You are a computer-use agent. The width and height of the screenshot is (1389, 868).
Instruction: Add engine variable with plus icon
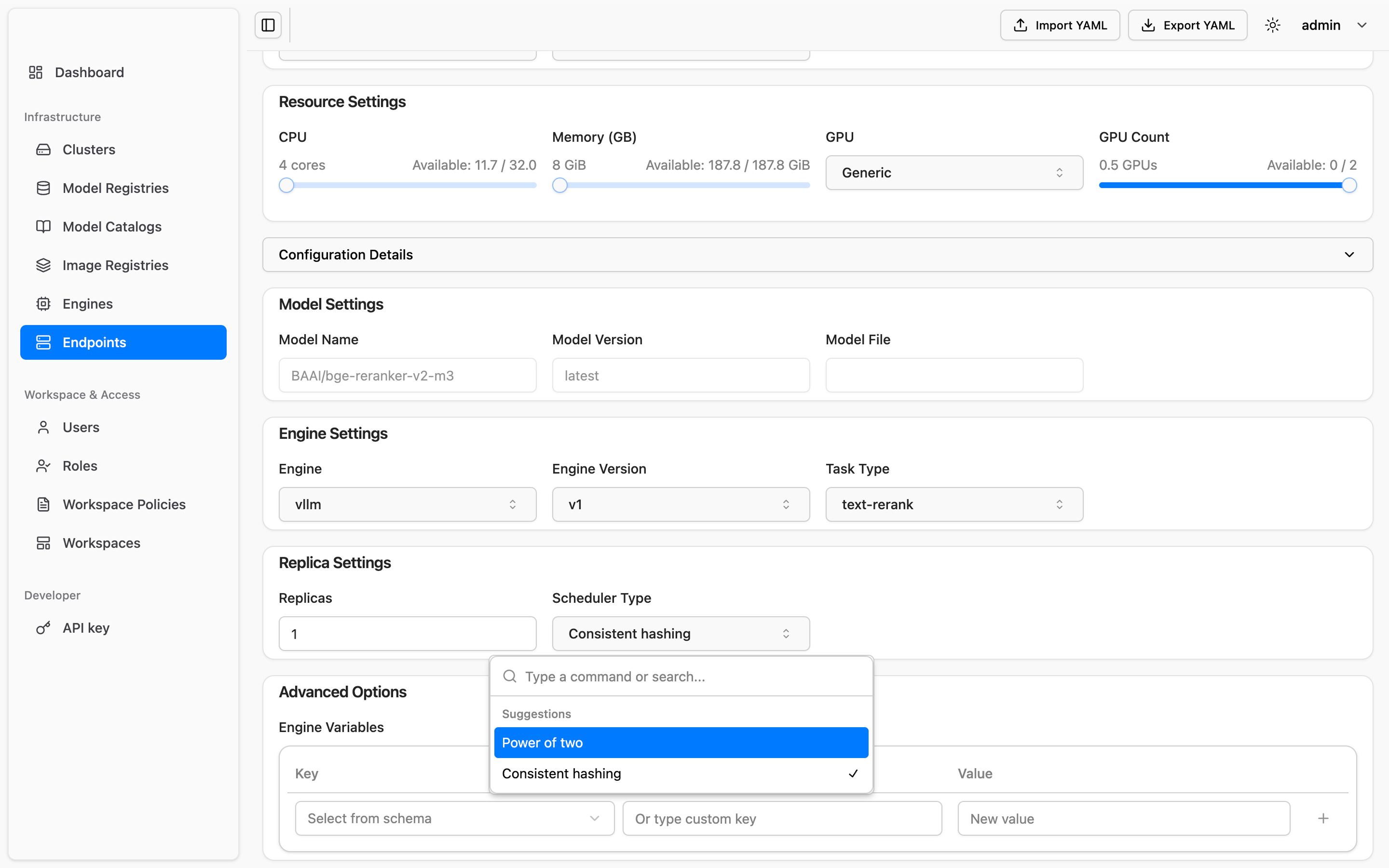(1323, 819)
